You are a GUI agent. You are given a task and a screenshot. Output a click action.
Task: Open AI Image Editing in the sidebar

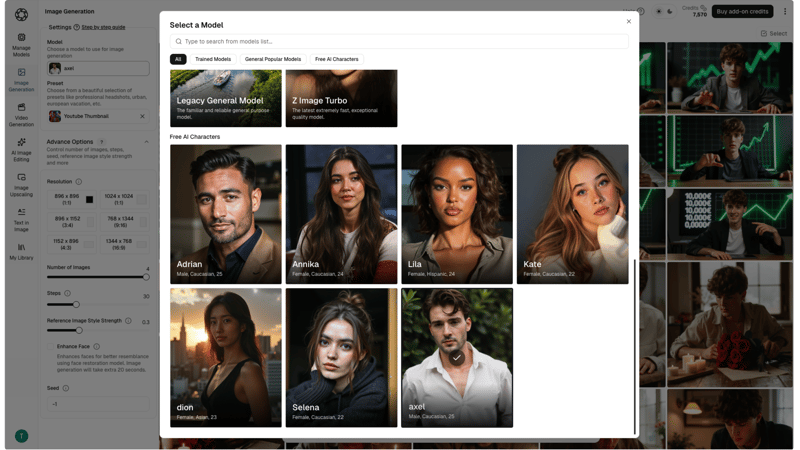(21, 149)
